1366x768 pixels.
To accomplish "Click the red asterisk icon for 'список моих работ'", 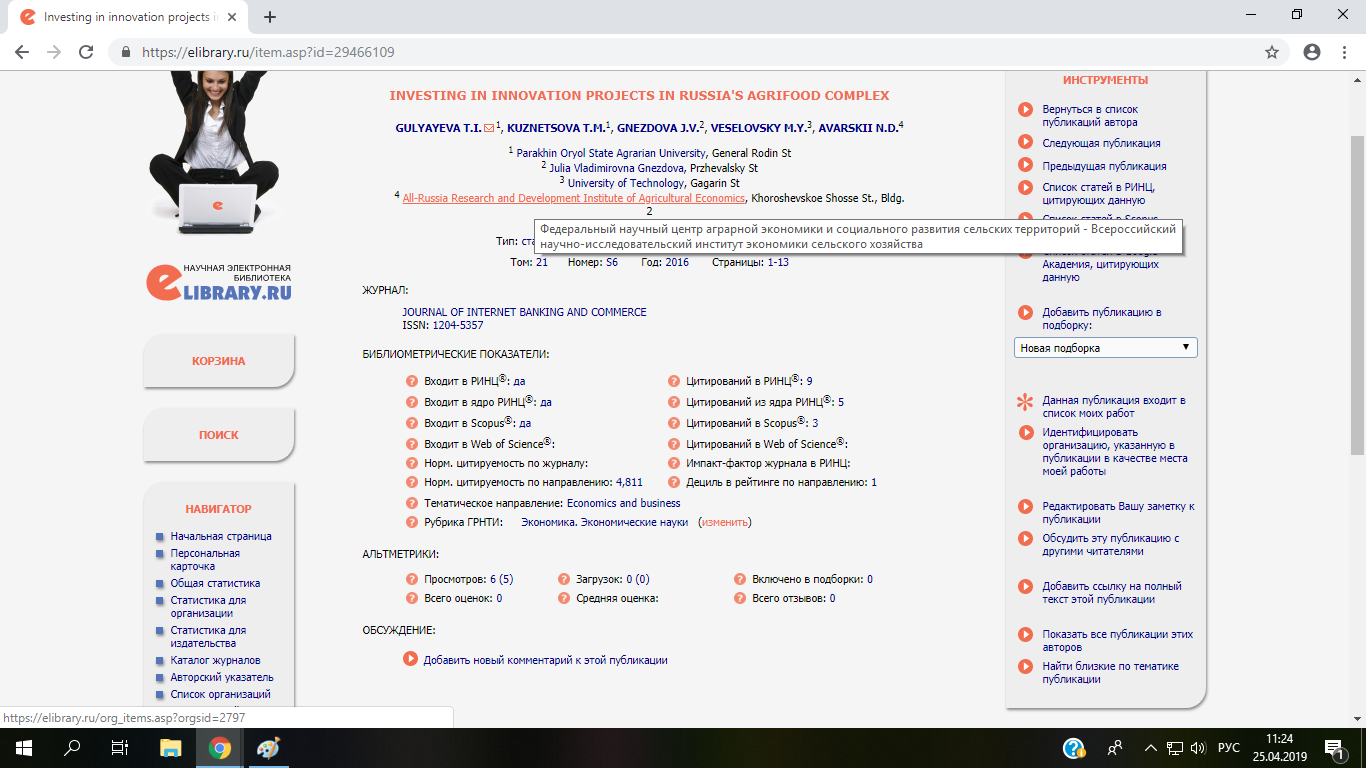I will click(x=1025, y=403).
